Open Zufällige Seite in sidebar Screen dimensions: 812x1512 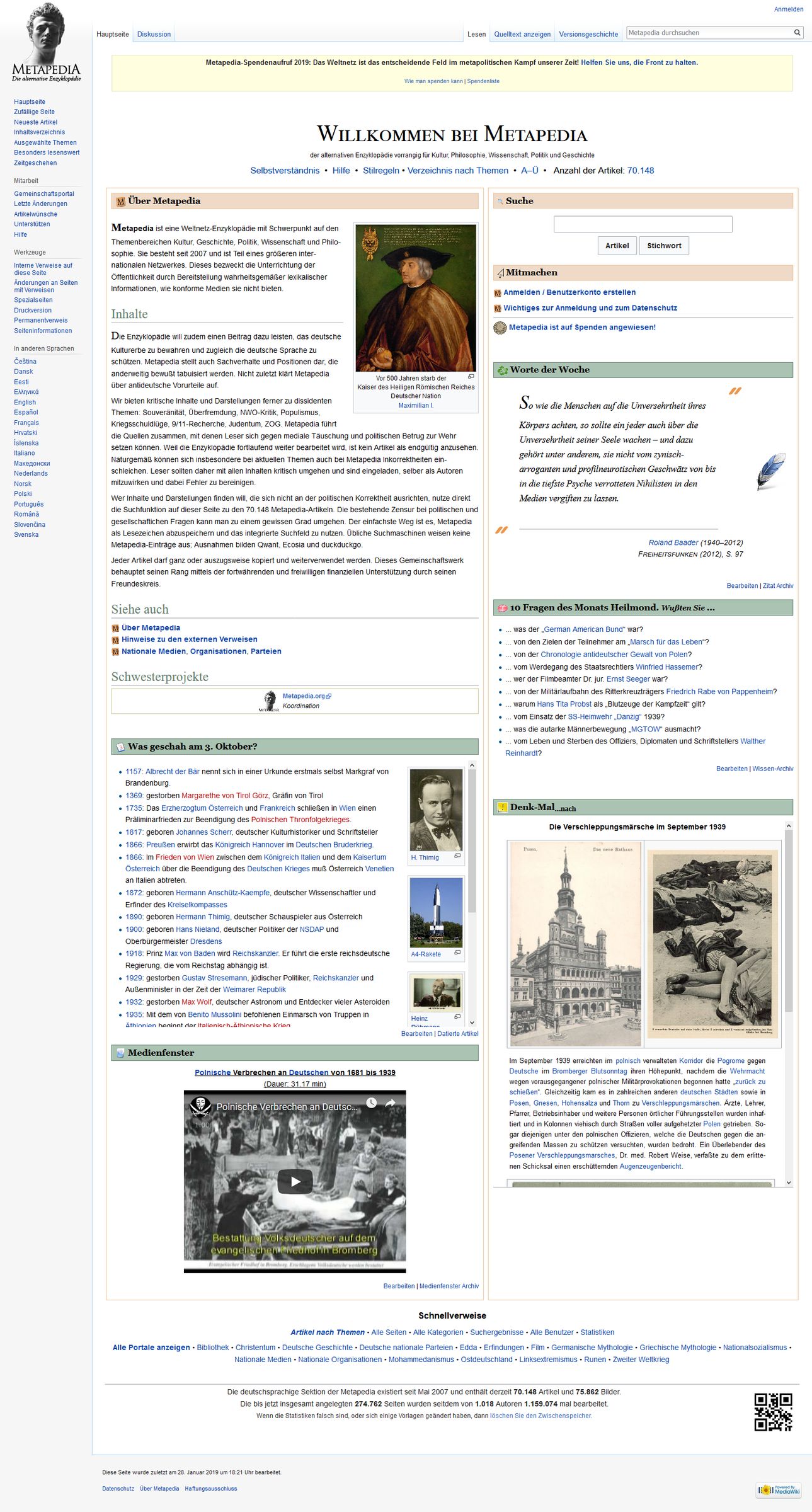coord(34,112)
